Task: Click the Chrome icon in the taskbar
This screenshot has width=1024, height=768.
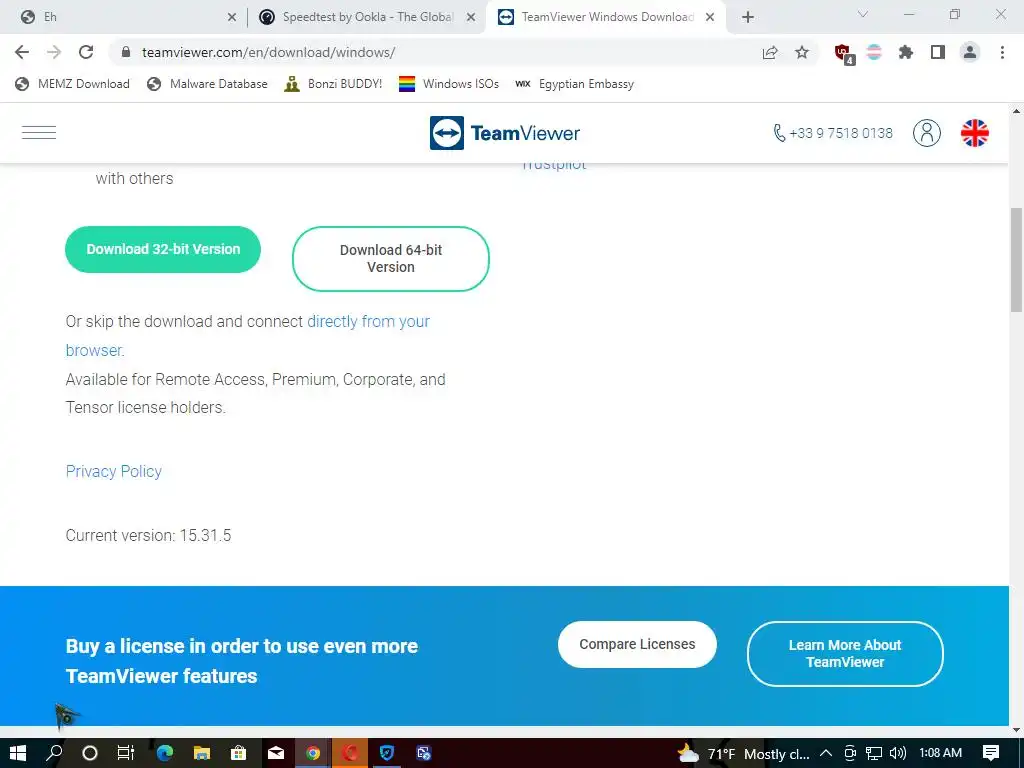Action: coord(313,753)
